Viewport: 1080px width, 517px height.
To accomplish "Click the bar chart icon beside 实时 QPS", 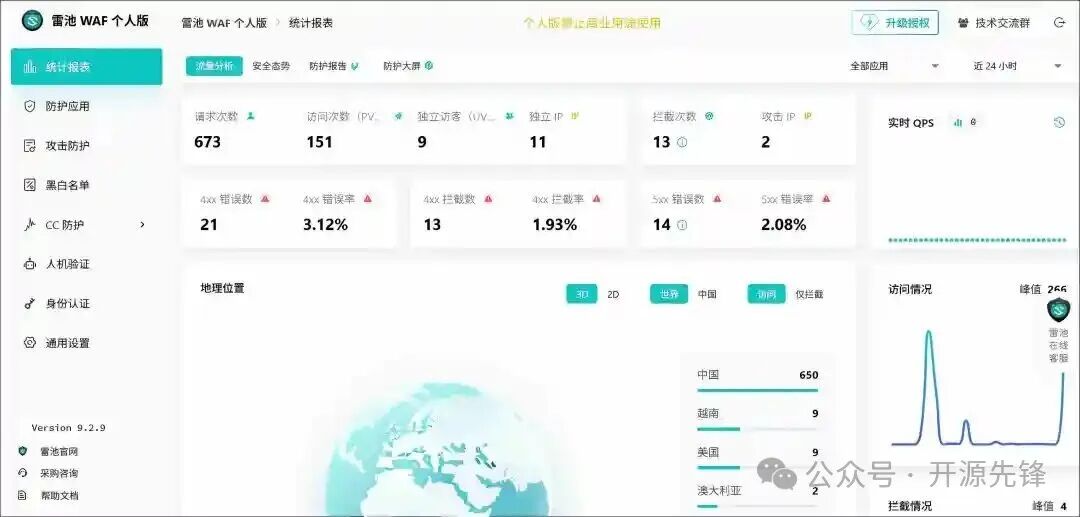I will [x=958, y=122].
